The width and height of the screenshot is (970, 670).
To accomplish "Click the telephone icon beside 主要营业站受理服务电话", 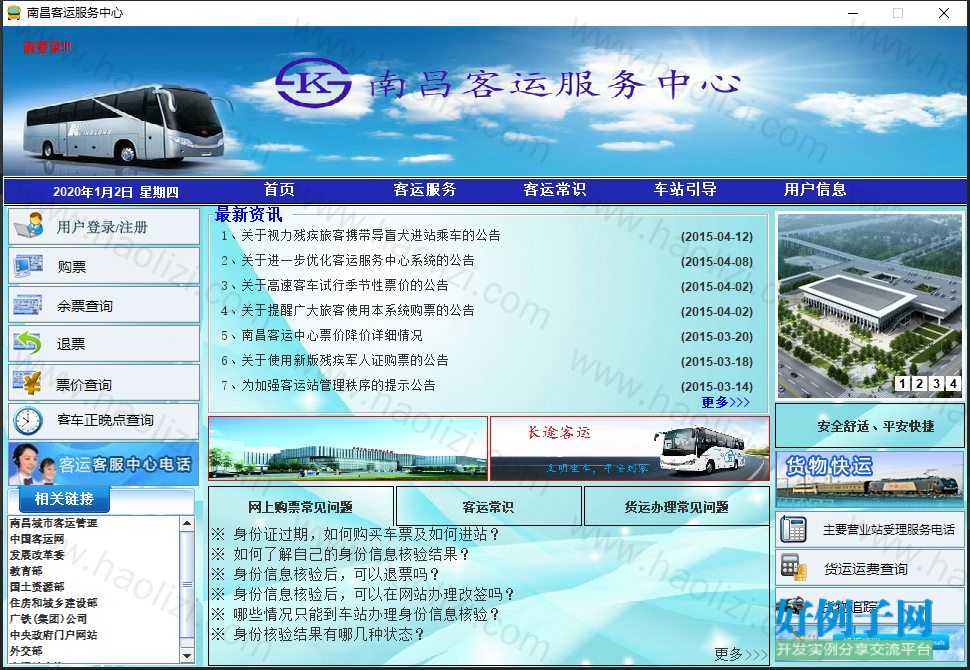I will 793,530.
